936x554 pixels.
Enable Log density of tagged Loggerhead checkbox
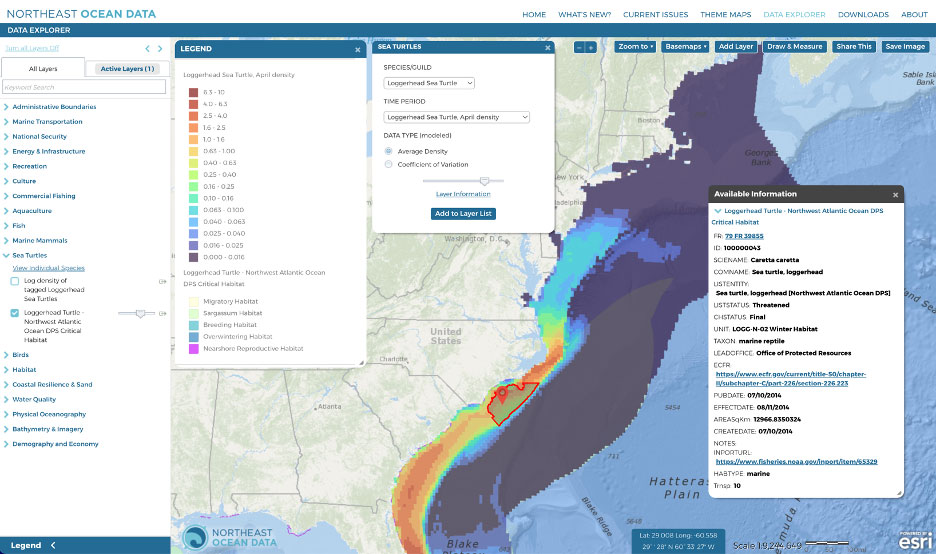pyautogui.click(x=15, y=281)
